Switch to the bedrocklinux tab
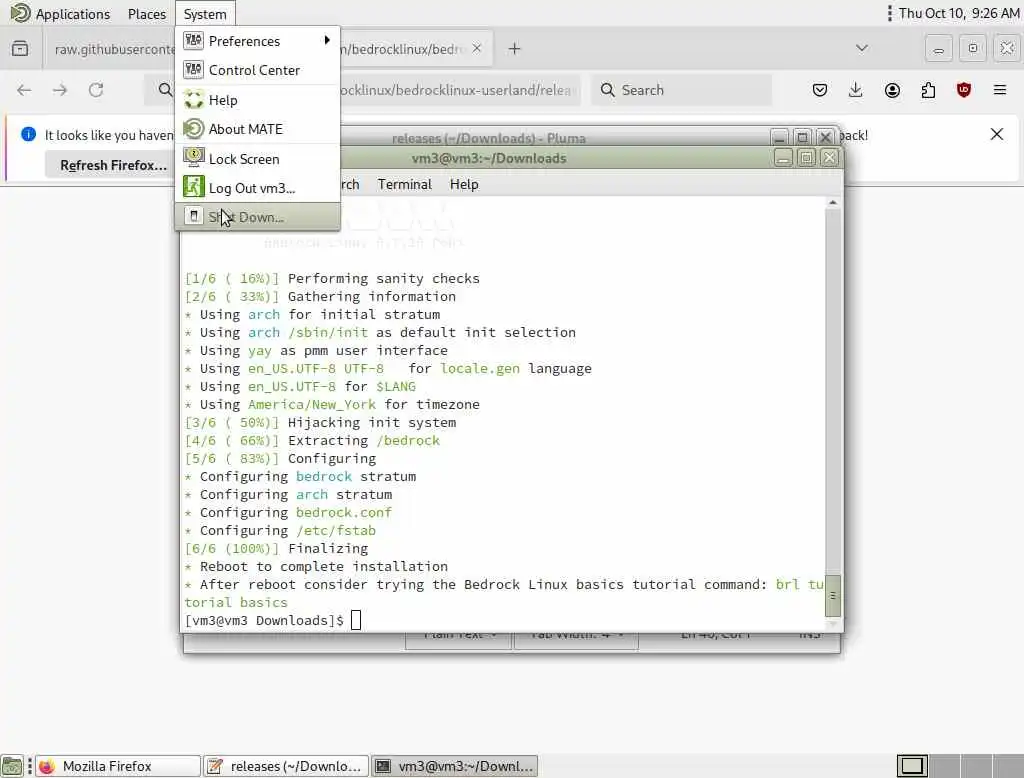The width and height of the screenshot is (1024, 778). [x=405, y=49]
